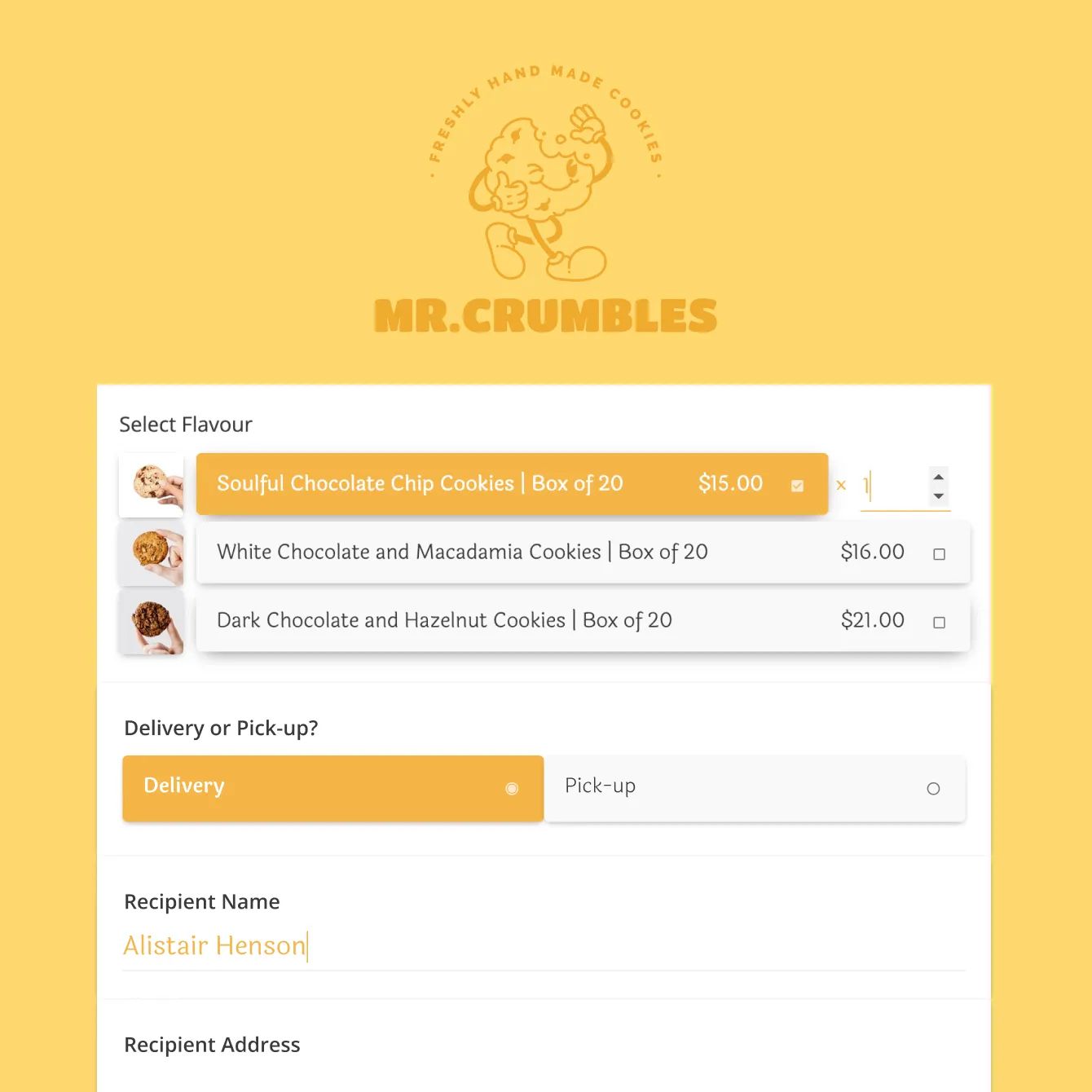Check the Dark Chocolate and Hazelnut Cookies checkbox
Image resolution: width=1092 pixels, height=1092 pixels.
pyautogui.click(x=940, y=621)
